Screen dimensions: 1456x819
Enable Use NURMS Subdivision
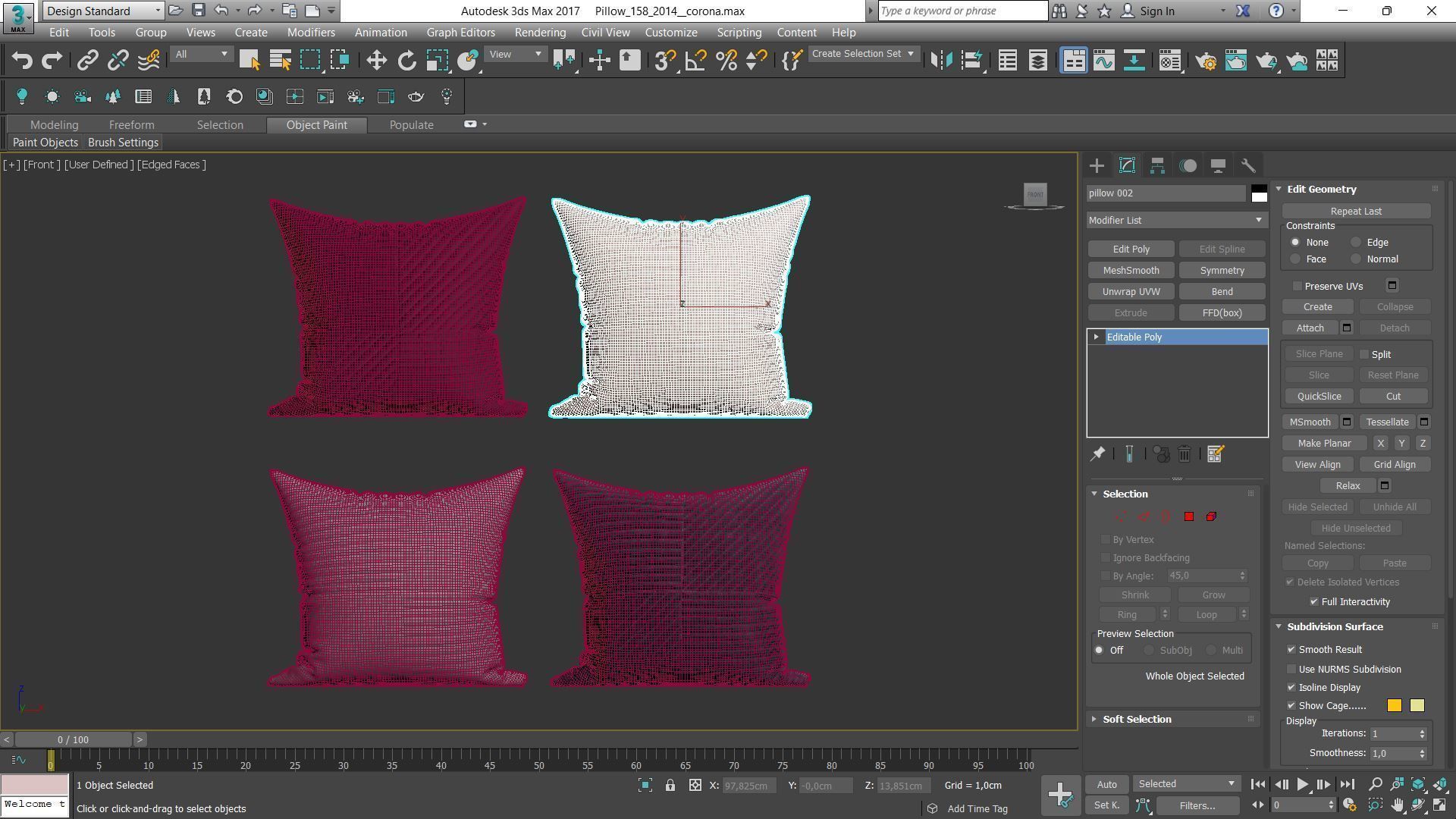point(1291,669)
